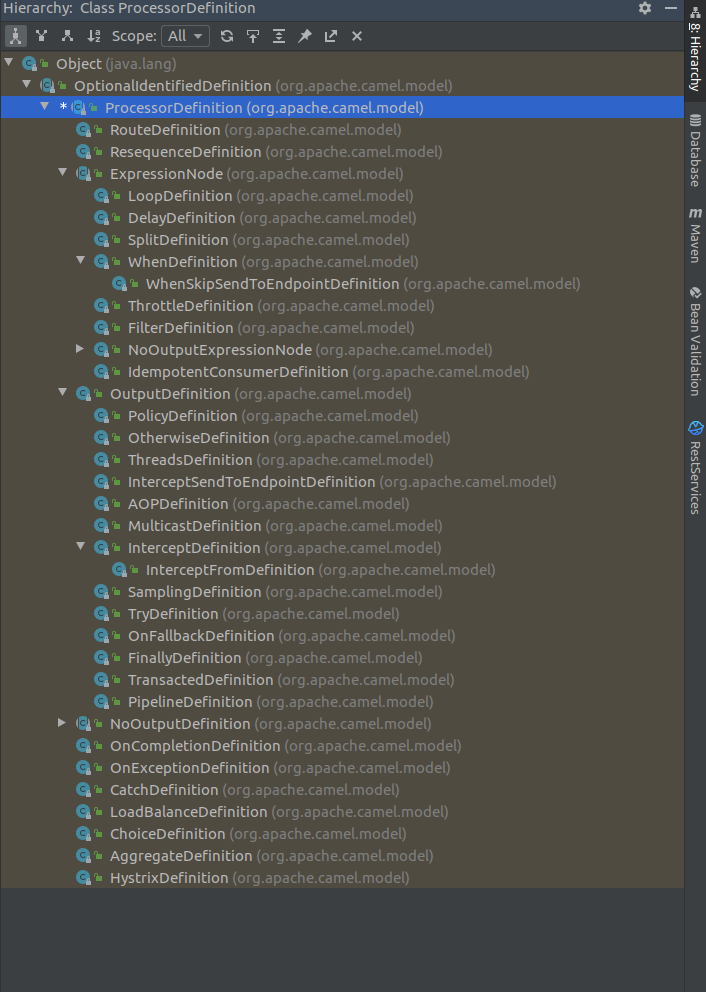Switch to Subtypes Hierarchy view

coord(68,36)
